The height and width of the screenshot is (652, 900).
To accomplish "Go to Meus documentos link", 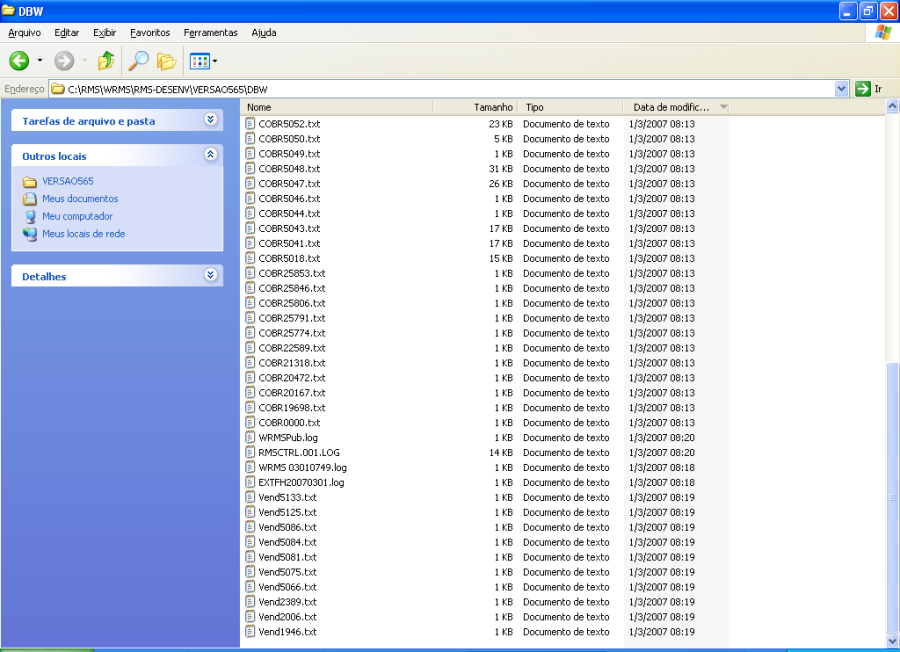I will pyautogui.click(x=80, y=199).
